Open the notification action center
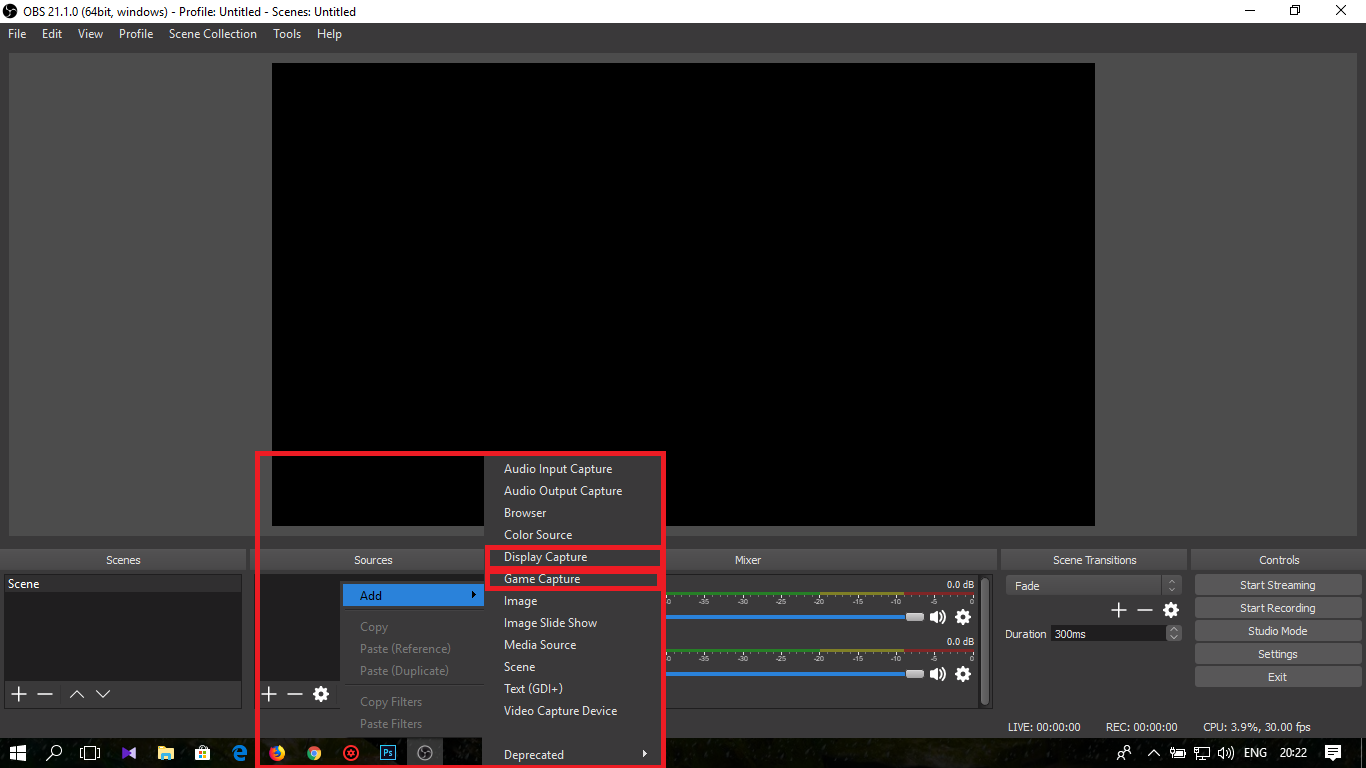This screenshot has width=1366, height=768. click(1333, 753)
